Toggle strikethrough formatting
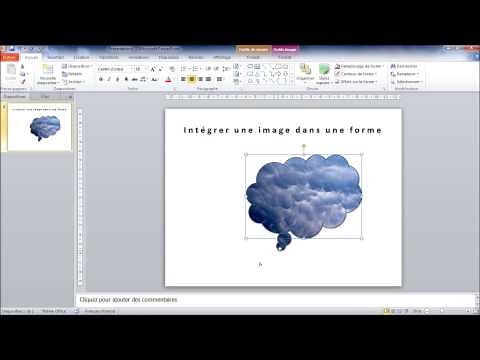The image size is (480, 360). 135,79
